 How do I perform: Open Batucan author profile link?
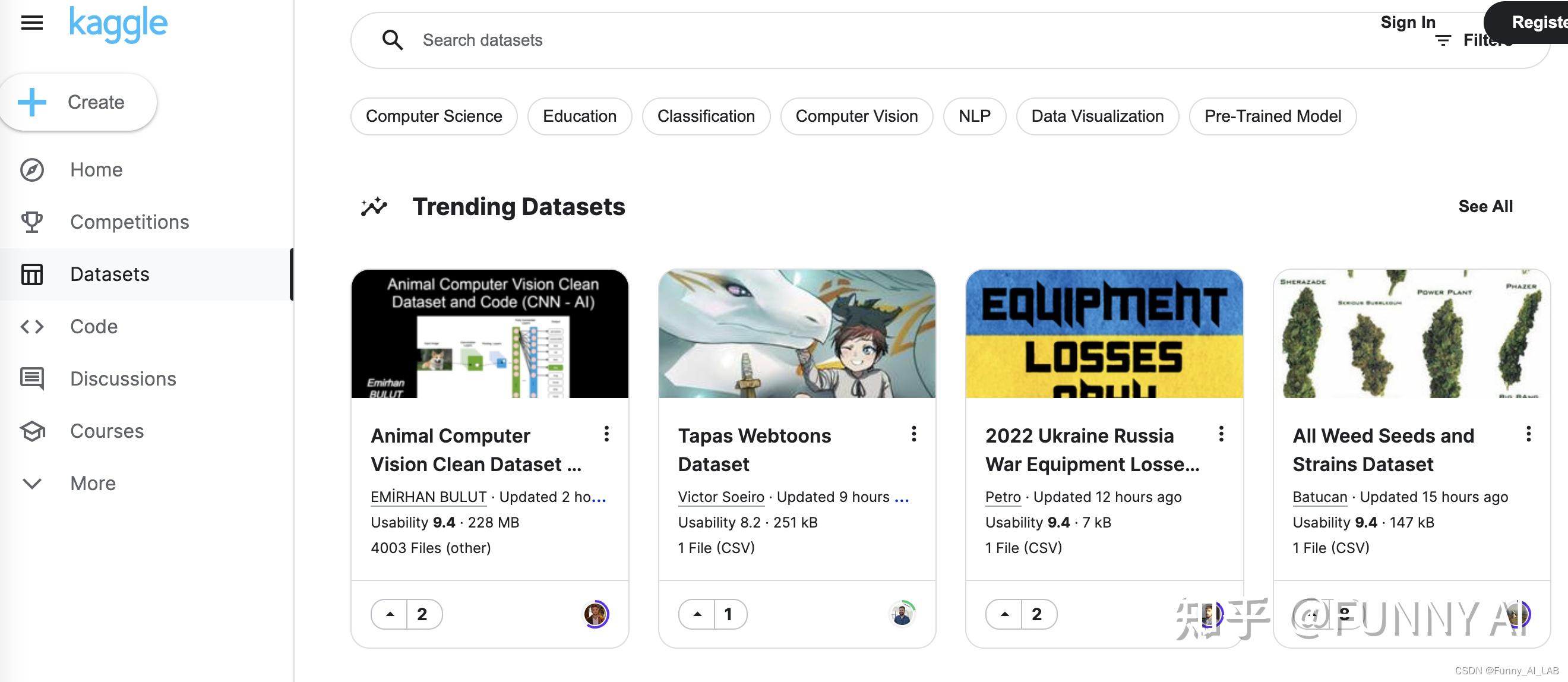pos(1320,497)
